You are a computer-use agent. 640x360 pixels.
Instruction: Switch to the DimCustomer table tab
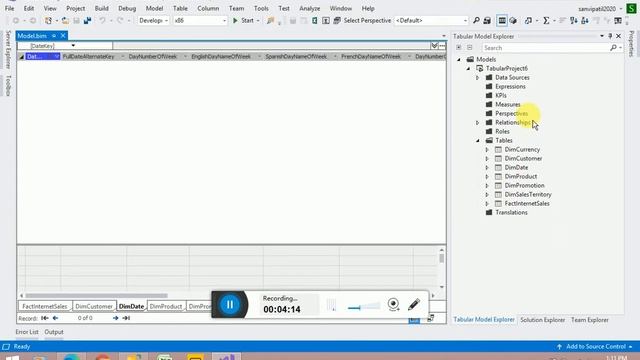click(94, 306)
